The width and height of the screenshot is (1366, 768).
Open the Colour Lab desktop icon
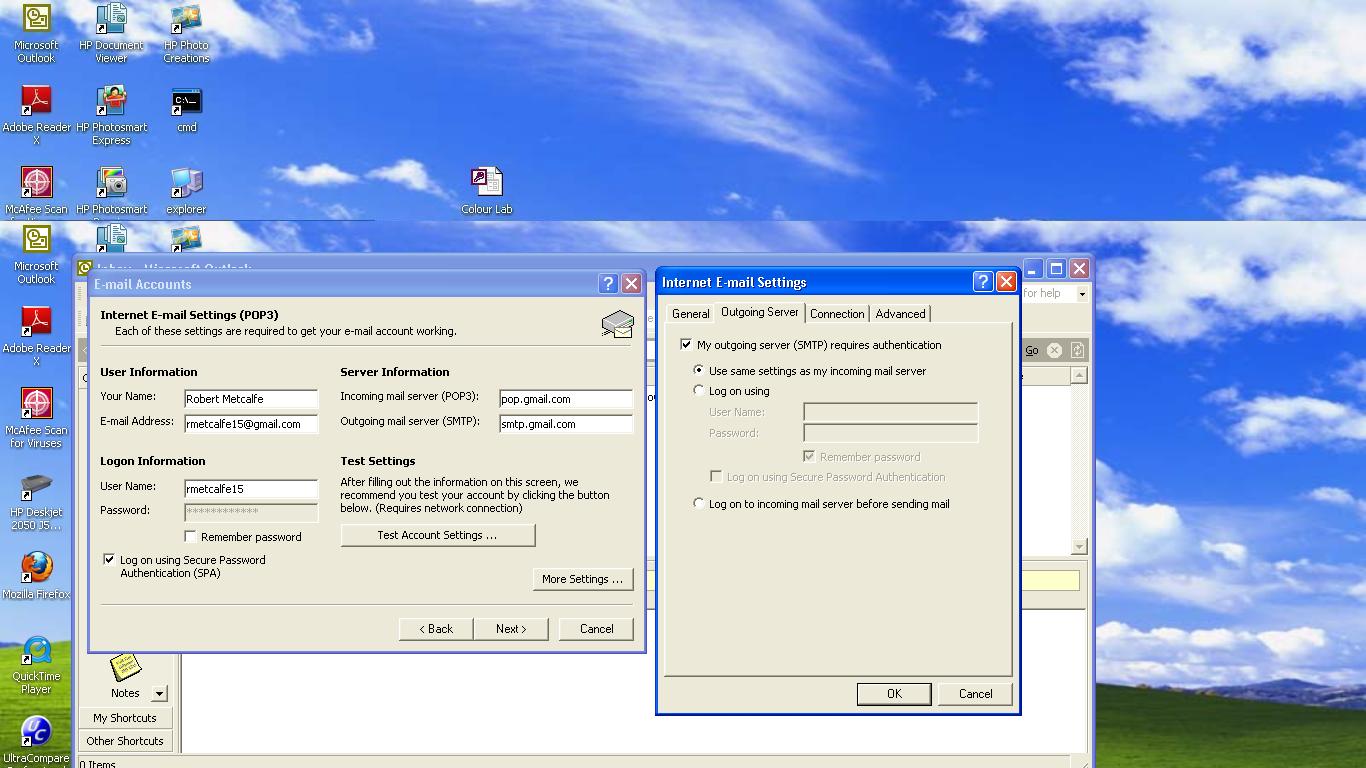[486, 184]
